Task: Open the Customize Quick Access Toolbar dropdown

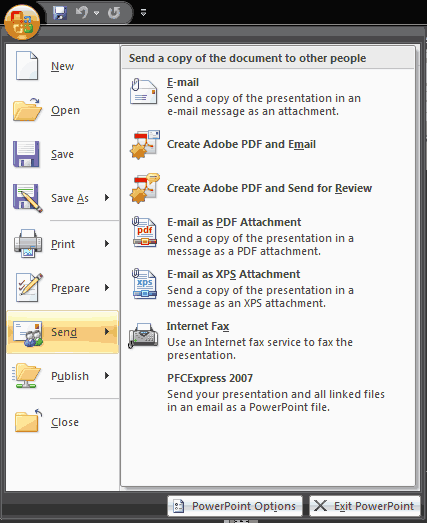Action: point(143,13)
